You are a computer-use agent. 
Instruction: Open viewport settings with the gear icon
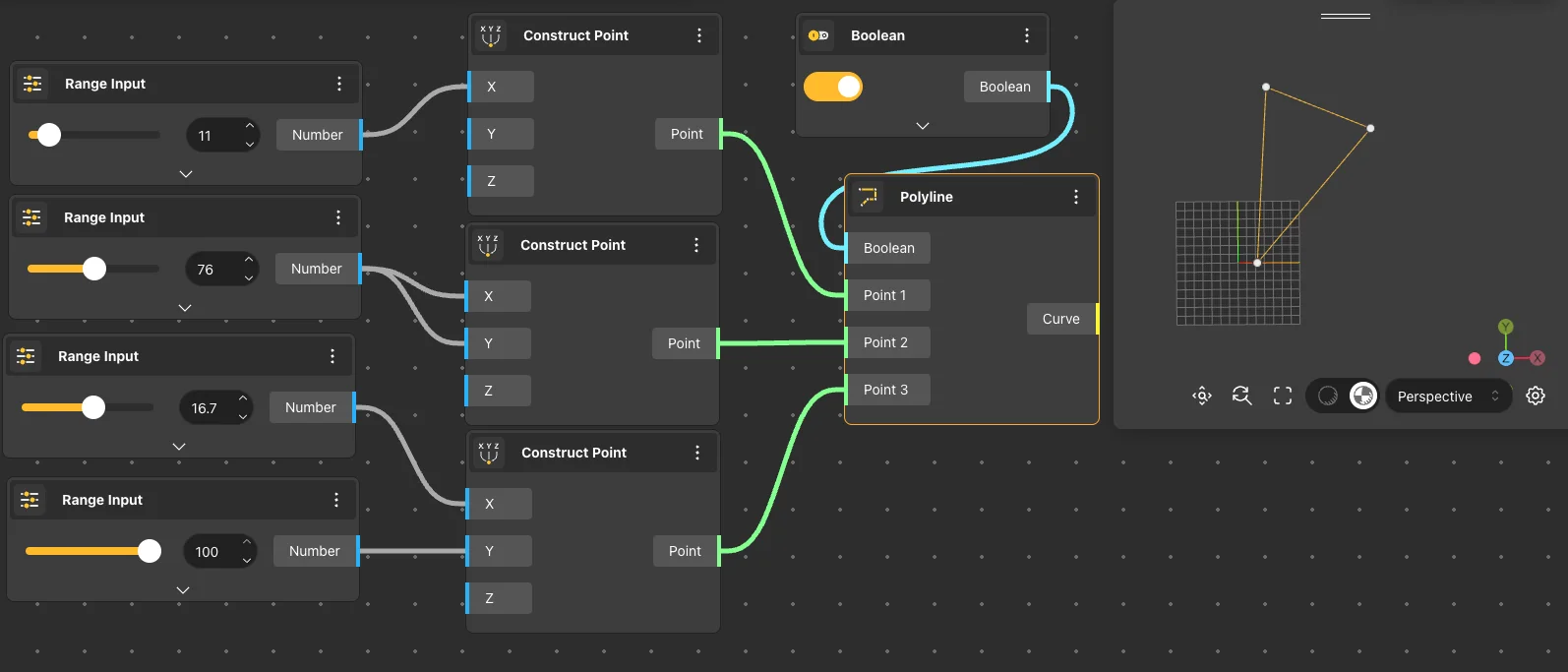[1536, 396]
